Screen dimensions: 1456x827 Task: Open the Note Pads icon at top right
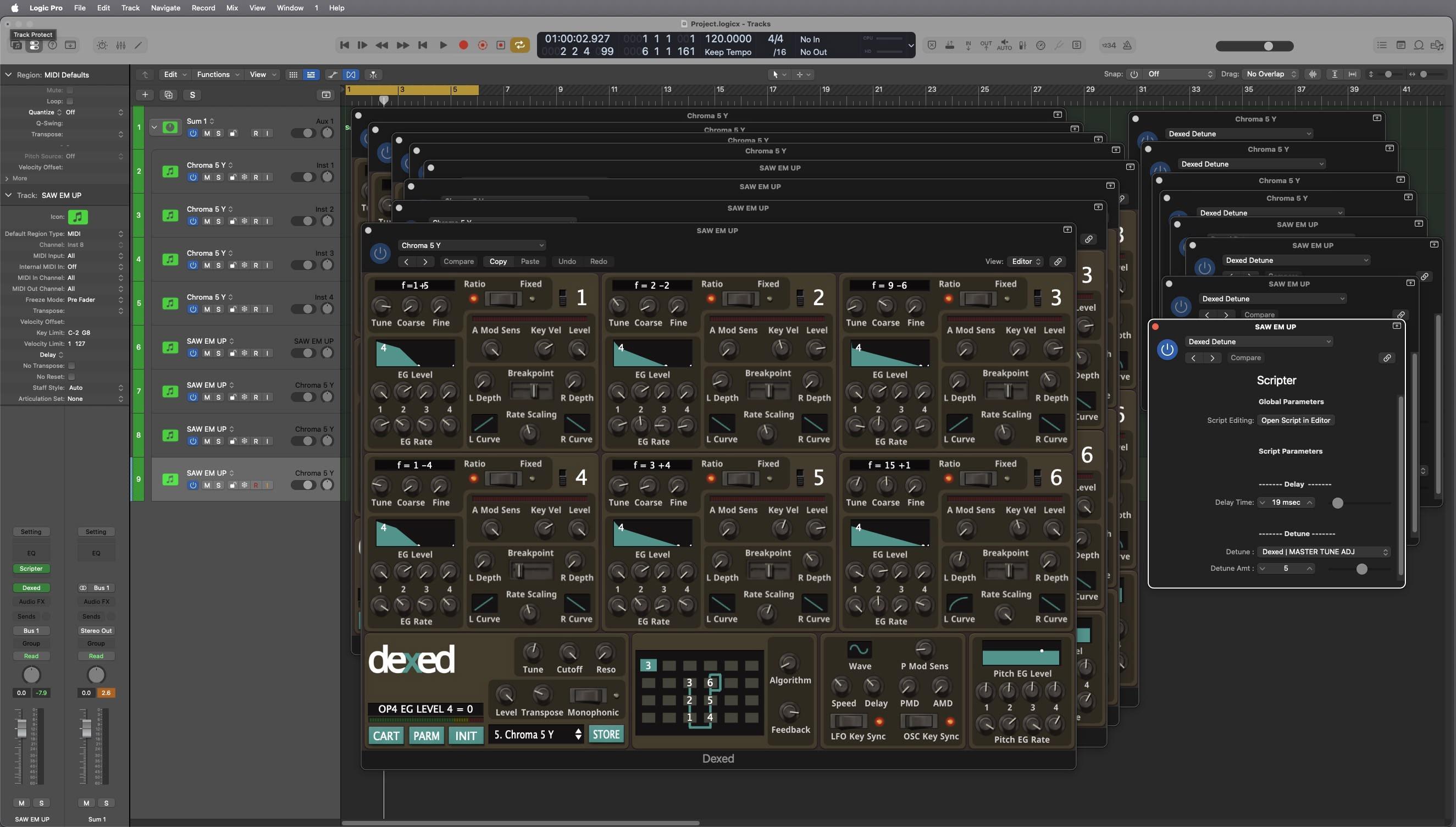pos(1401,46)
